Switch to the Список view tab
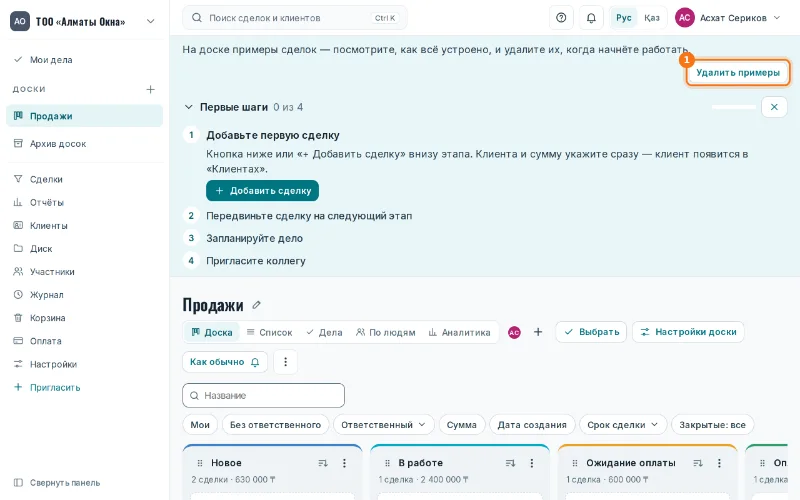Screen dimensions: 800x500 point(269,333)
